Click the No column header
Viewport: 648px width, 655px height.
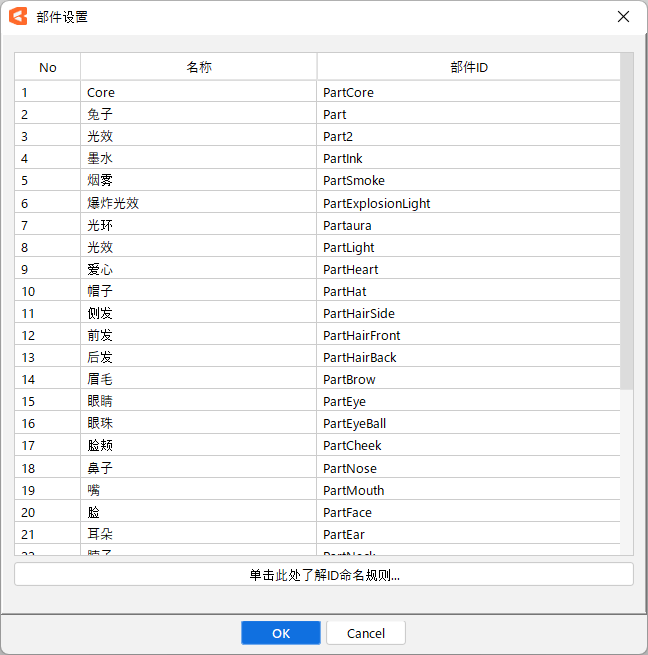(47, 67)
